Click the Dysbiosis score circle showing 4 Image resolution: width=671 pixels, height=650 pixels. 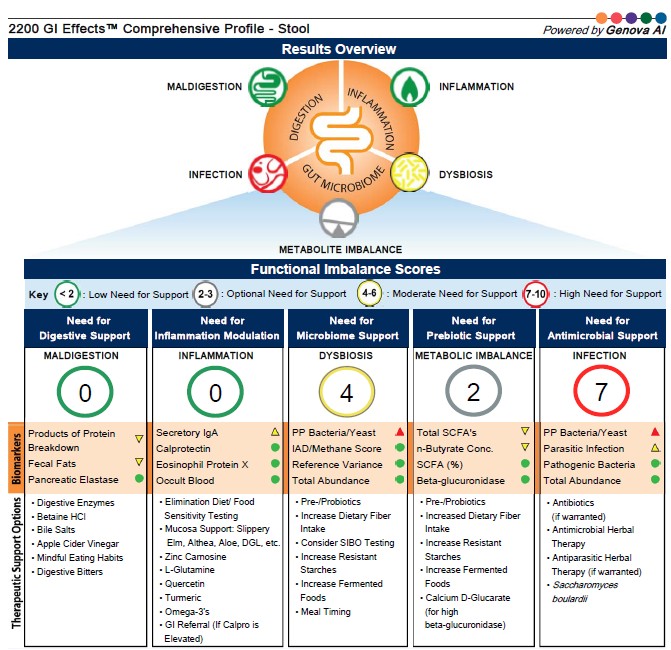pos(346,392)
